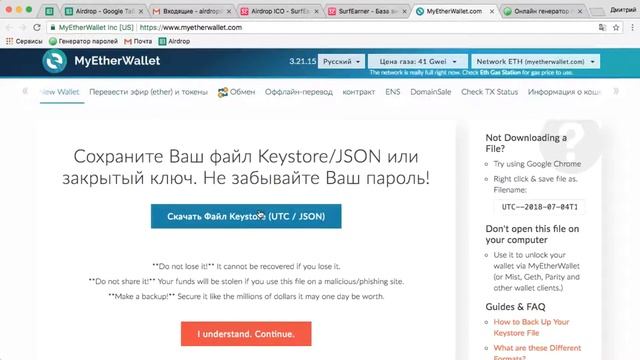Go back with the browser back arrow
Viewport: 640px width, 360px height.
point(9,27)
